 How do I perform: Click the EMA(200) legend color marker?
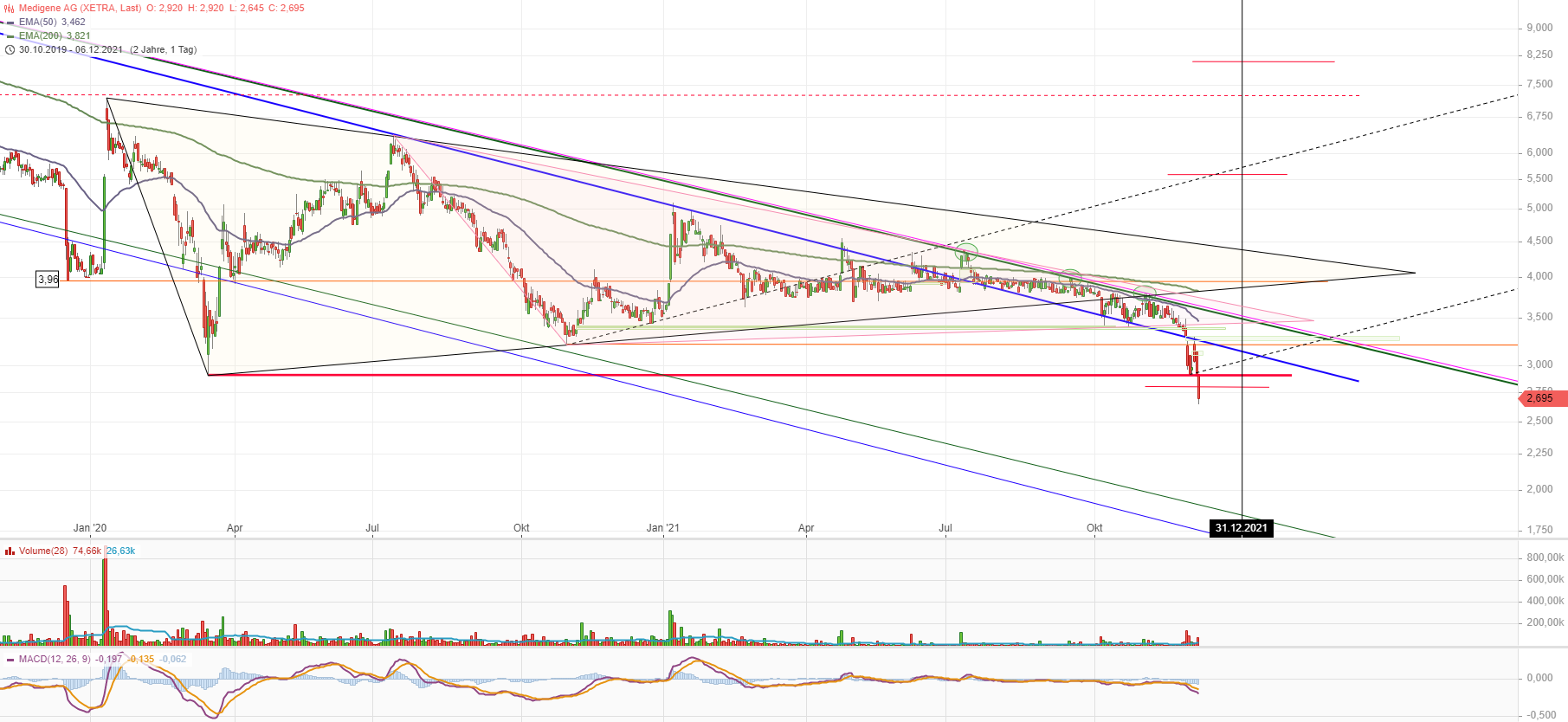click(x=10, y=35)
